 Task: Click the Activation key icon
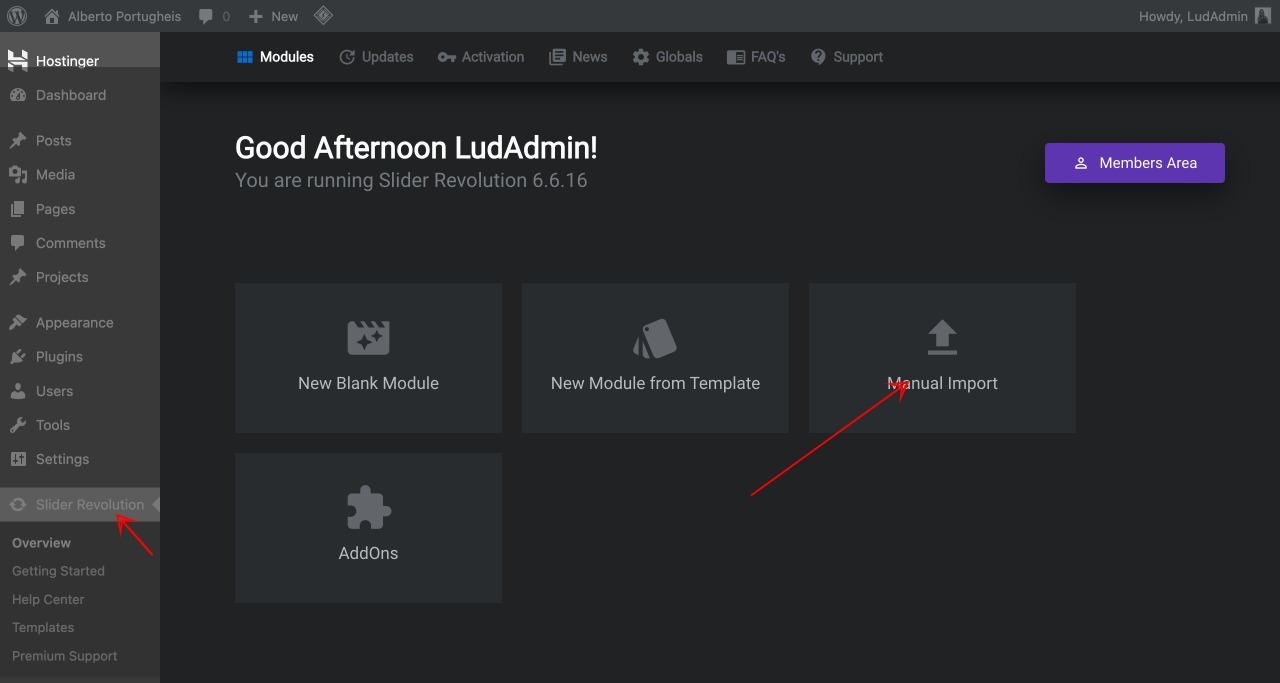(x=447, y=57)
